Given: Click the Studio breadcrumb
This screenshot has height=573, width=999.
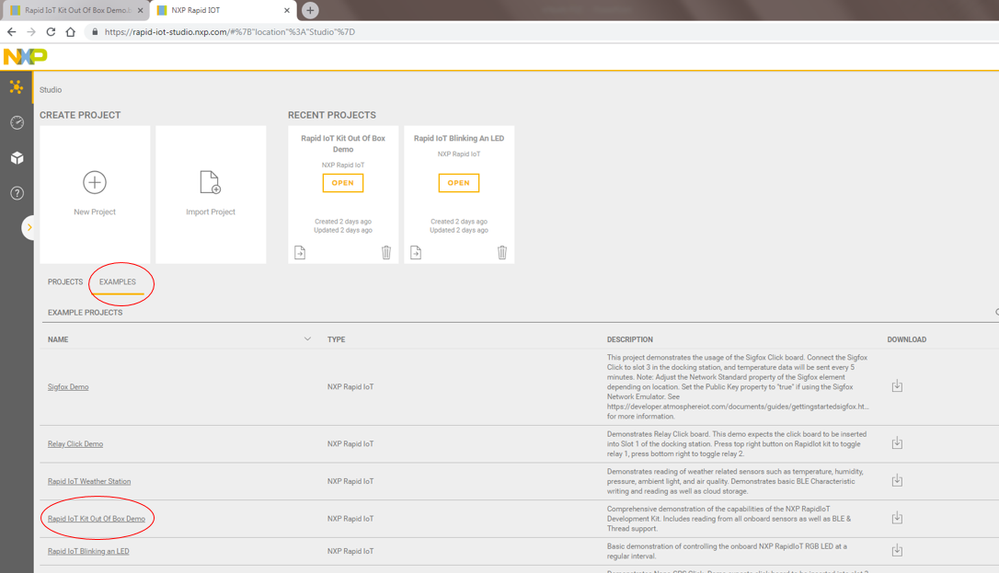Looking at the screenshot, I should [x=50, y=90].
